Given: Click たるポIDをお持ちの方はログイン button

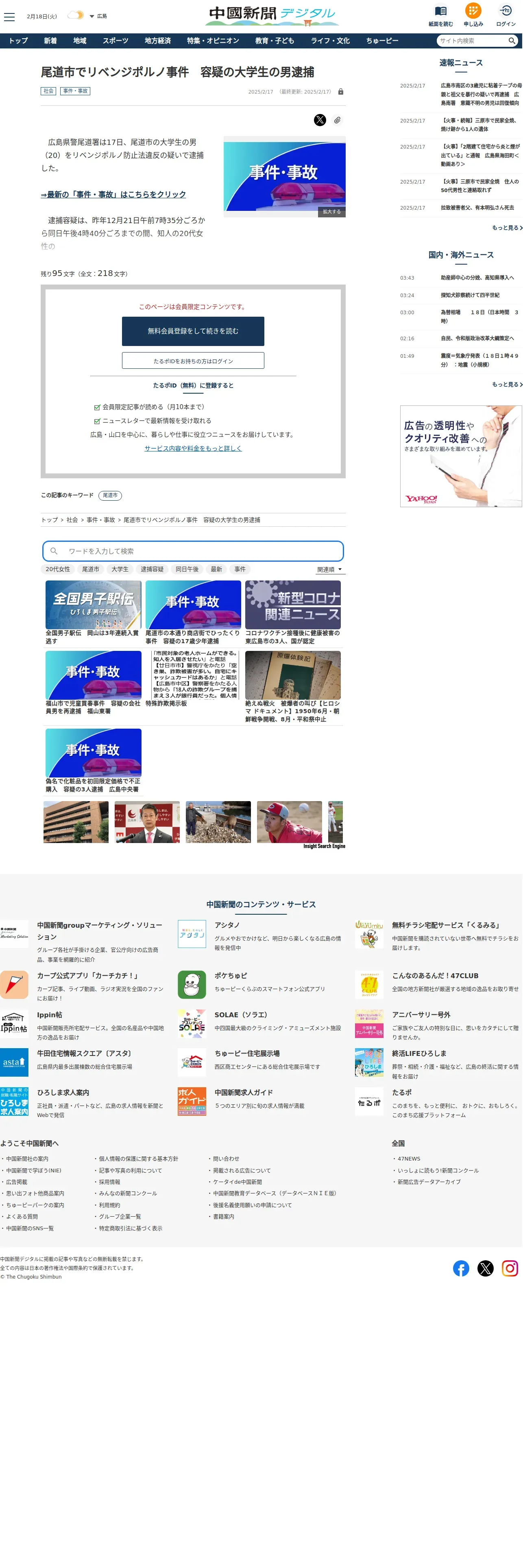Looking at the screenshot, I should click(x=193, y=361).
